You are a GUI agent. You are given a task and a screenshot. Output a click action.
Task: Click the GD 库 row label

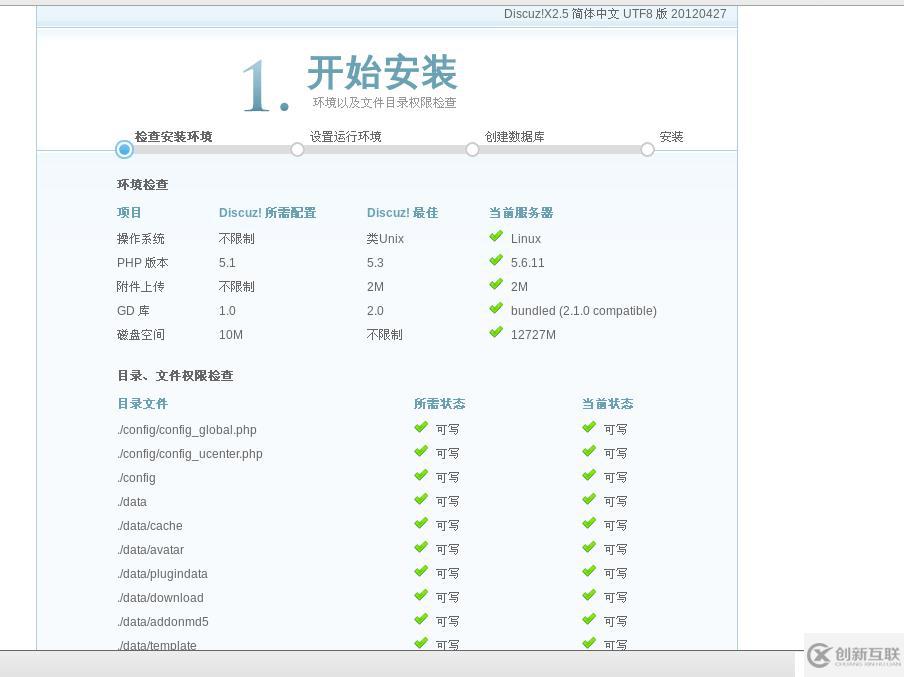click(x=133, y=311)
